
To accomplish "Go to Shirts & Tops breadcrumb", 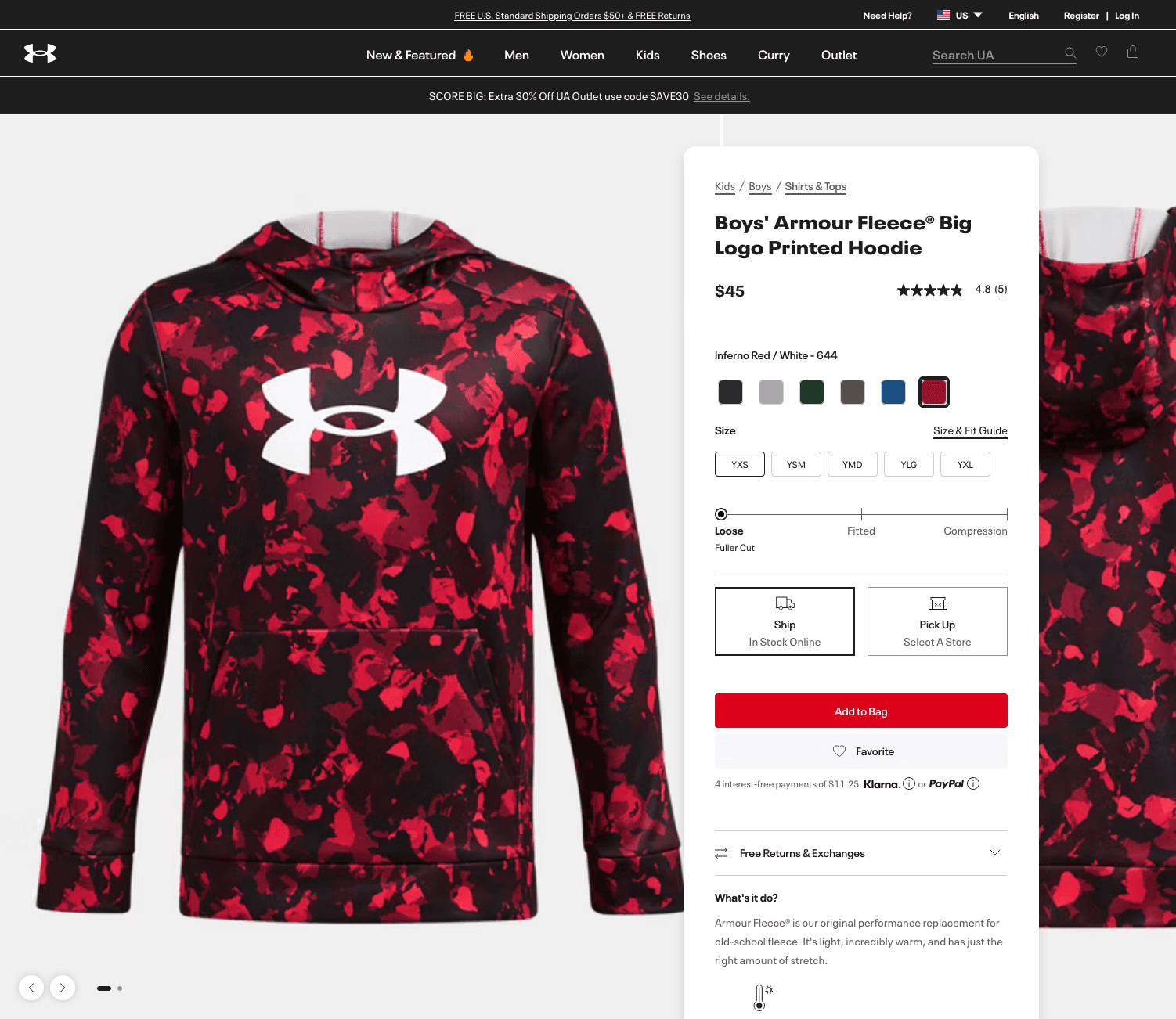I will [x=816, y=186].
